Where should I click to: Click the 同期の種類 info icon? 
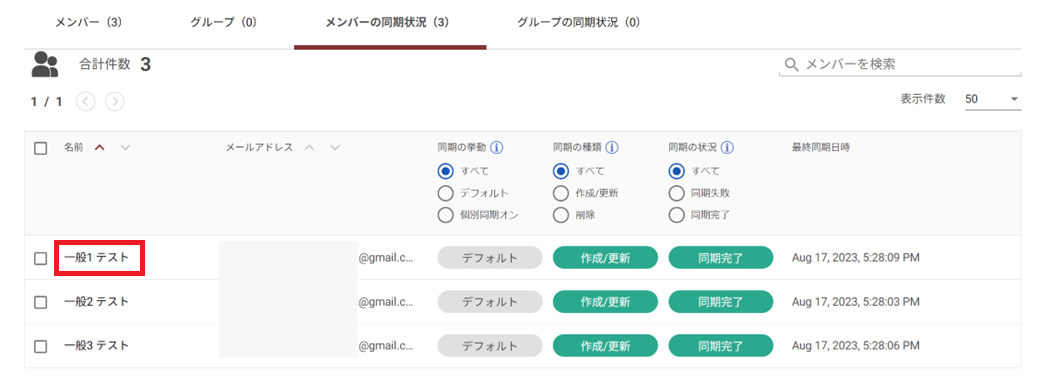click(612, 148)
